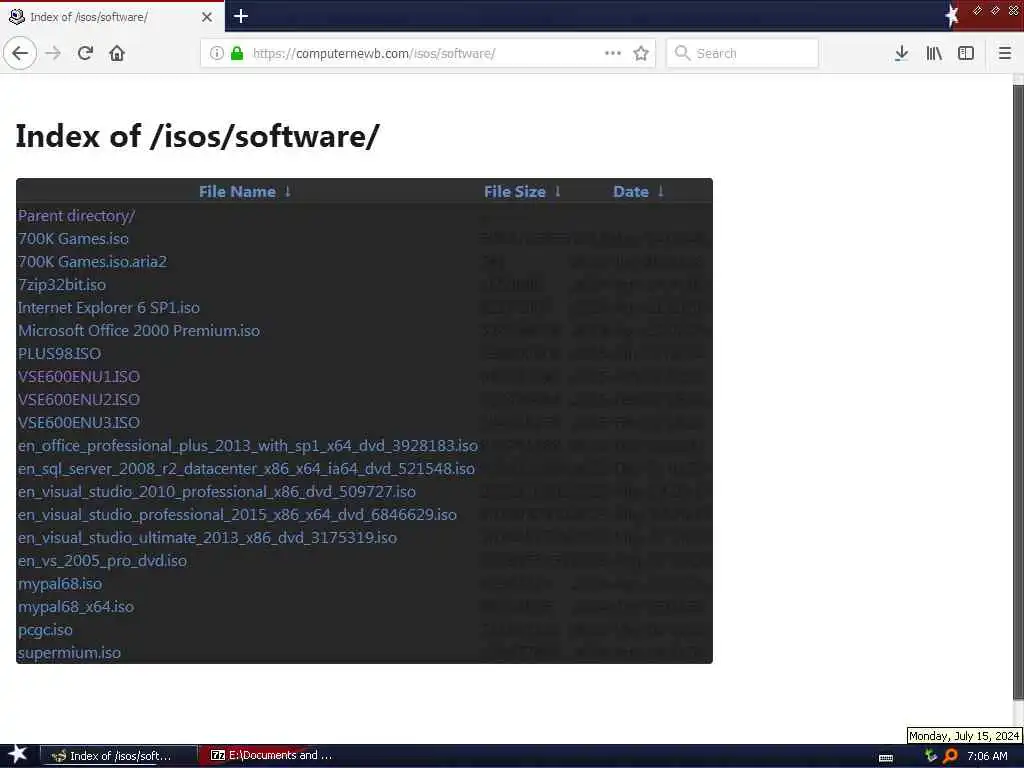Download en_office_professional_plus_2013 ISO
This screenshot has width=1024, height=768.
point(248,445)
